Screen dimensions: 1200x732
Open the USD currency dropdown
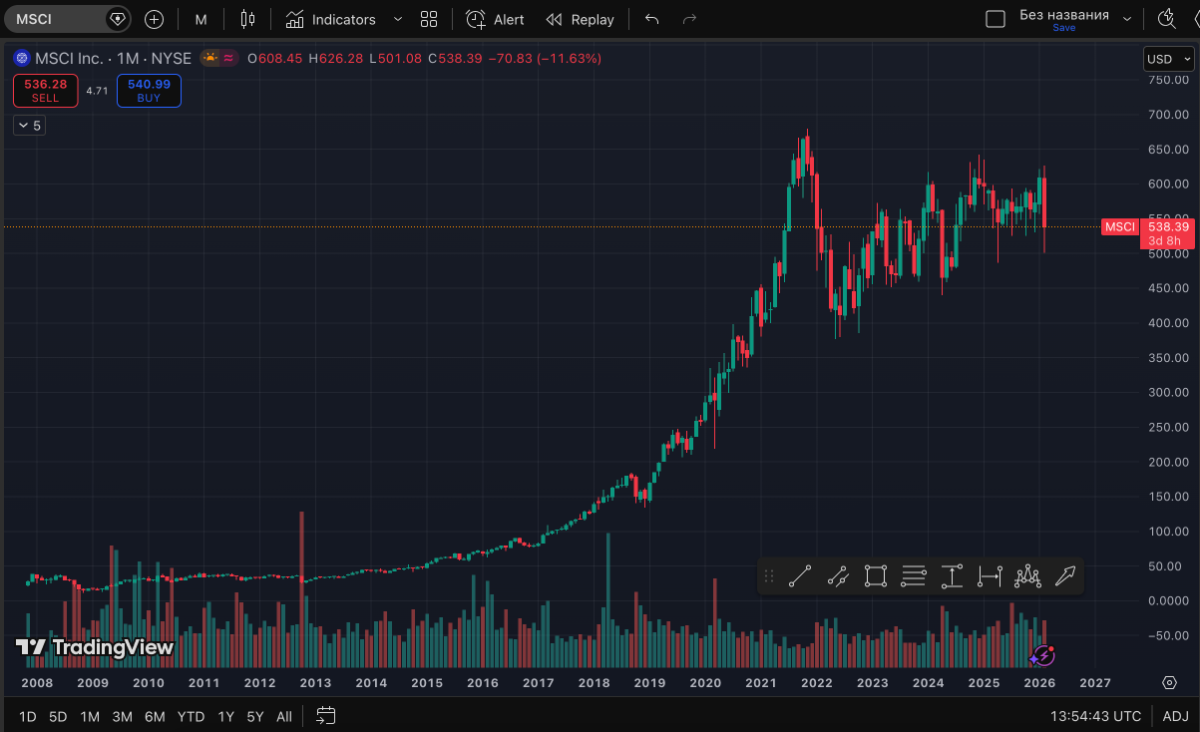[x=1168, y=58]
